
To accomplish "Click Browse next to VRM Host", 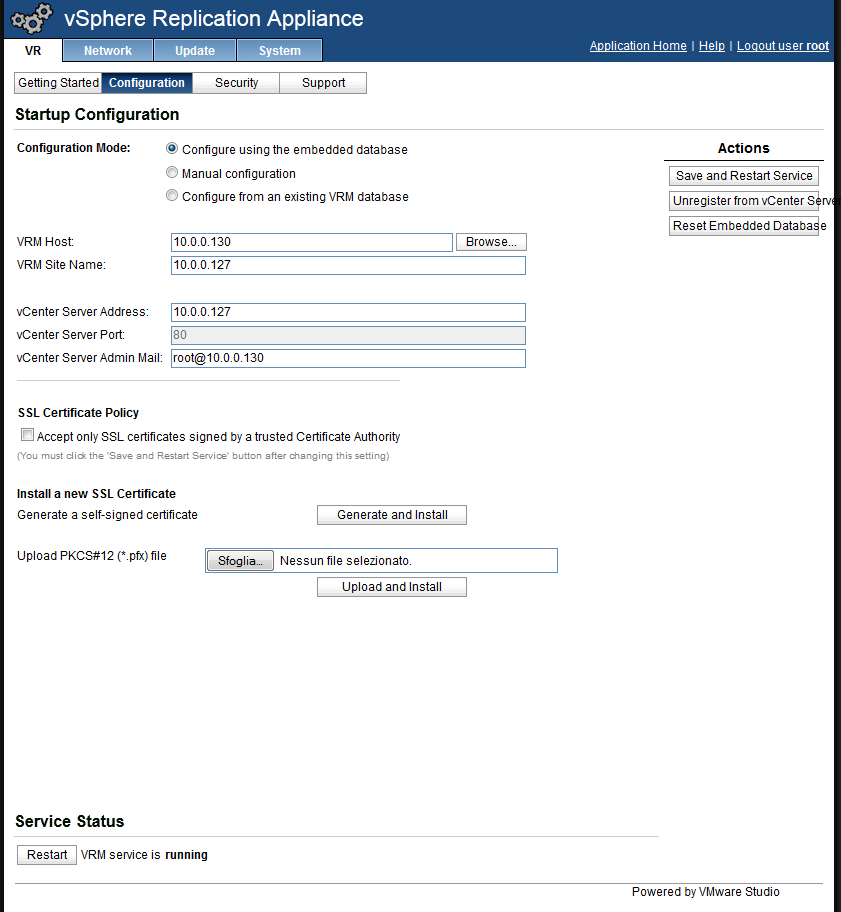I will [490, 241].
